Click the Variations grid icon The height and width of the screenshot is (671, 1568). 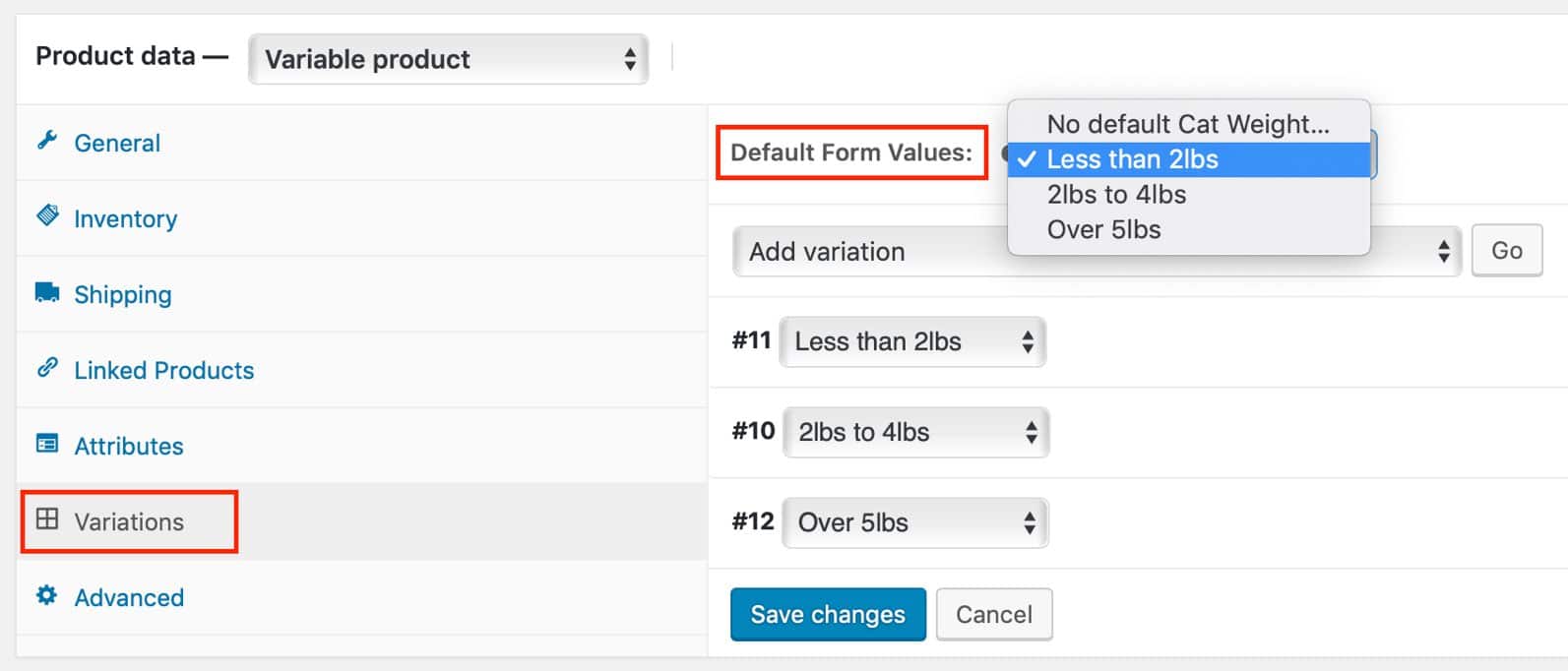[x=47, y=519]
